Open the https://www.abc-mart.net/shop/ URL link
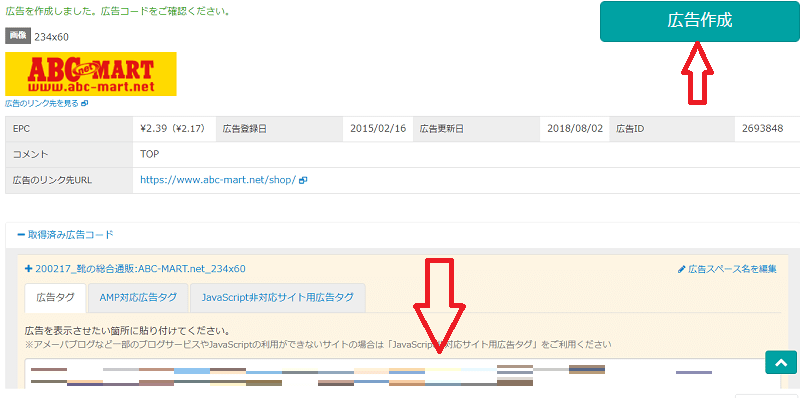800x398 pixels. coord(218,180)
